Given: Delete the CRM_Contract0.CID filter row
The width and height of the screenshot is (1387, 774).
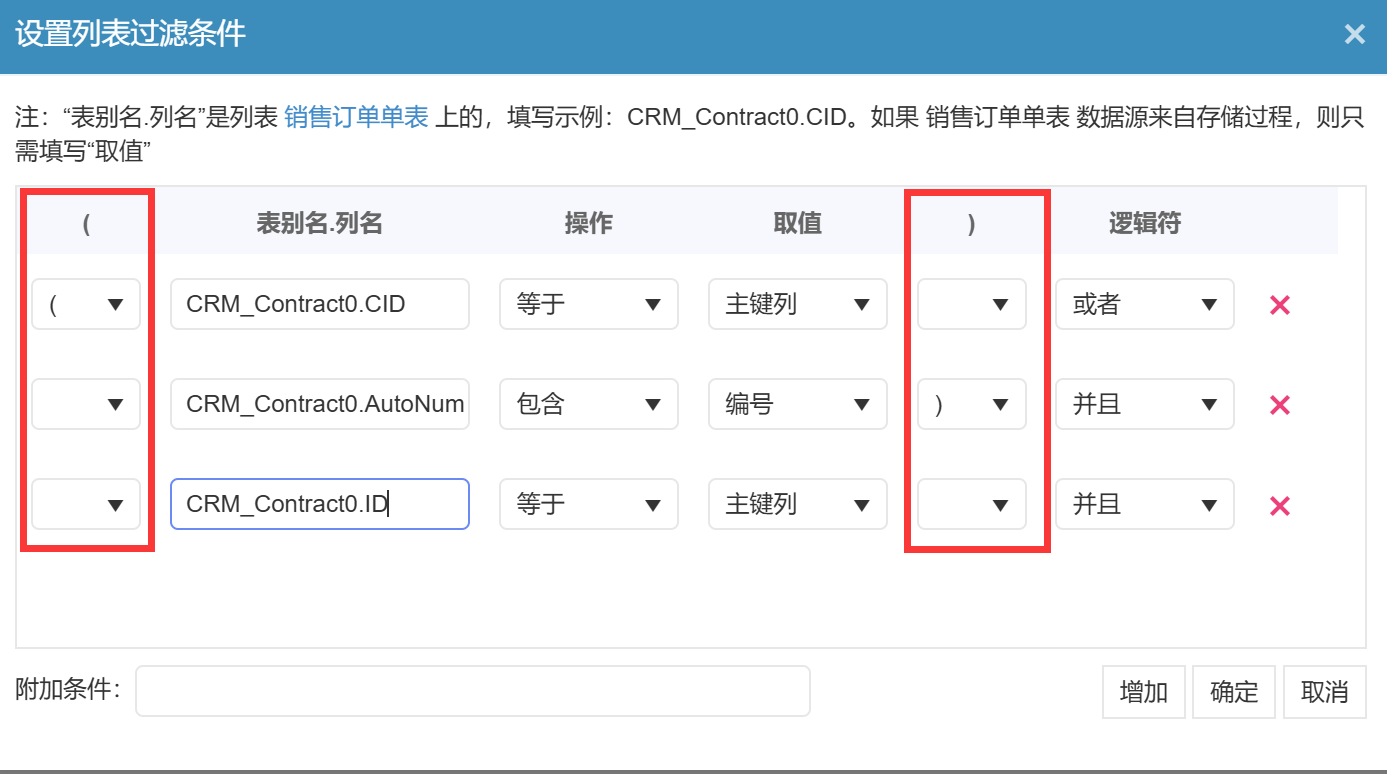Looking at the screenshot, I should click(x=1279, y=305).
